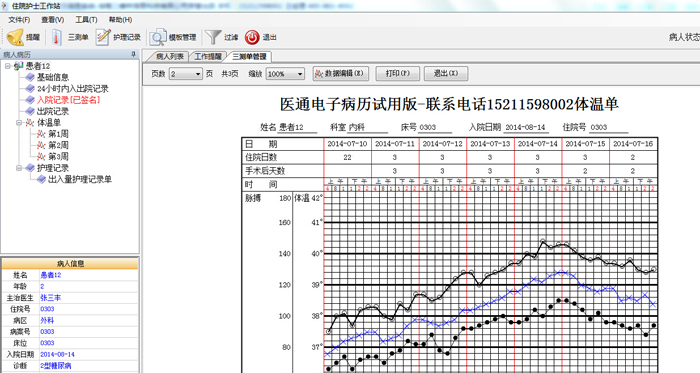Click the red power 退出 toolbar icon
The height and width of the screenshot is (373, 700).
pos(252,37)
